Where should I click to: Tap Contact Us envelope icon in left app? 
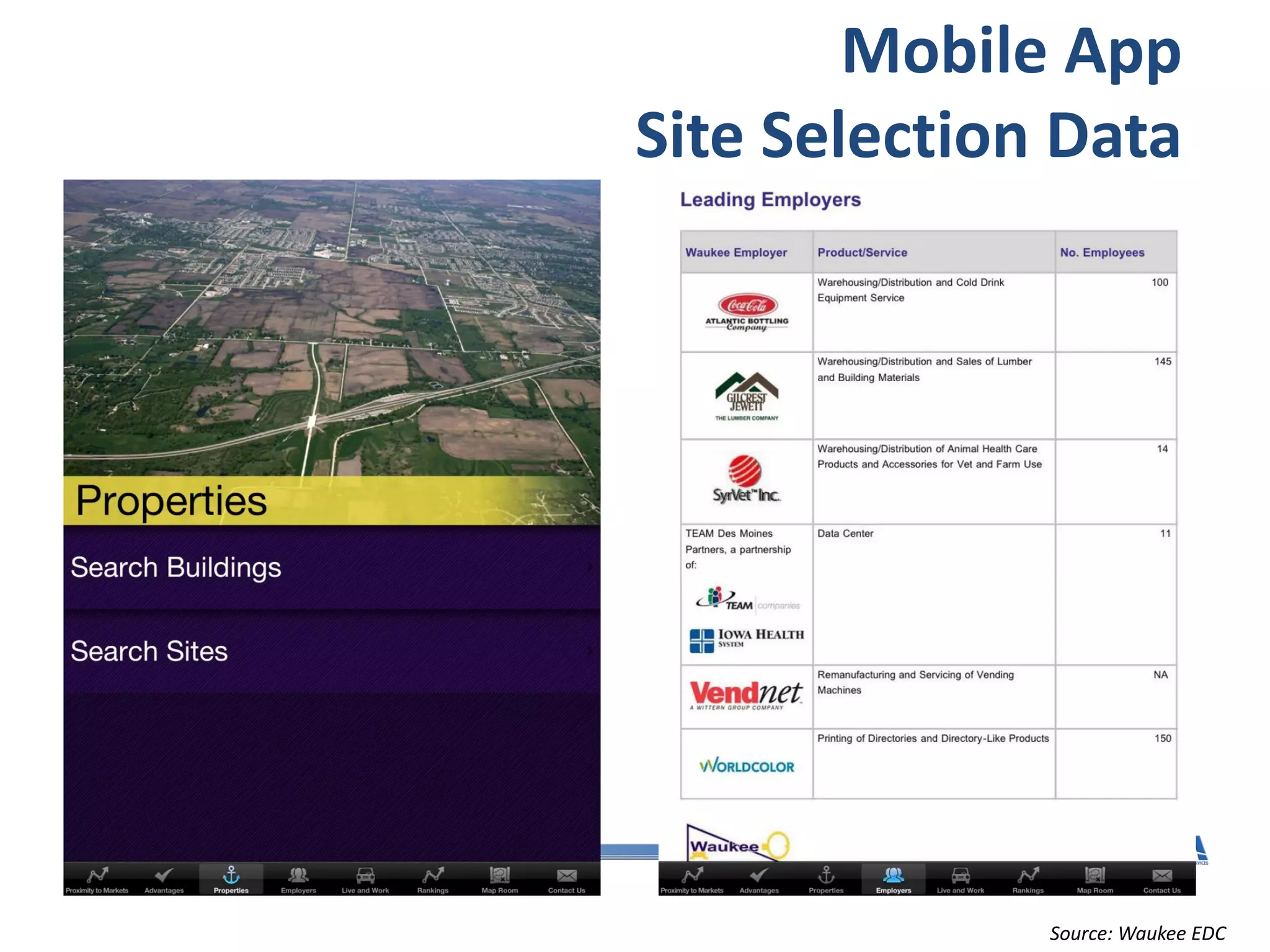(567, 875)
